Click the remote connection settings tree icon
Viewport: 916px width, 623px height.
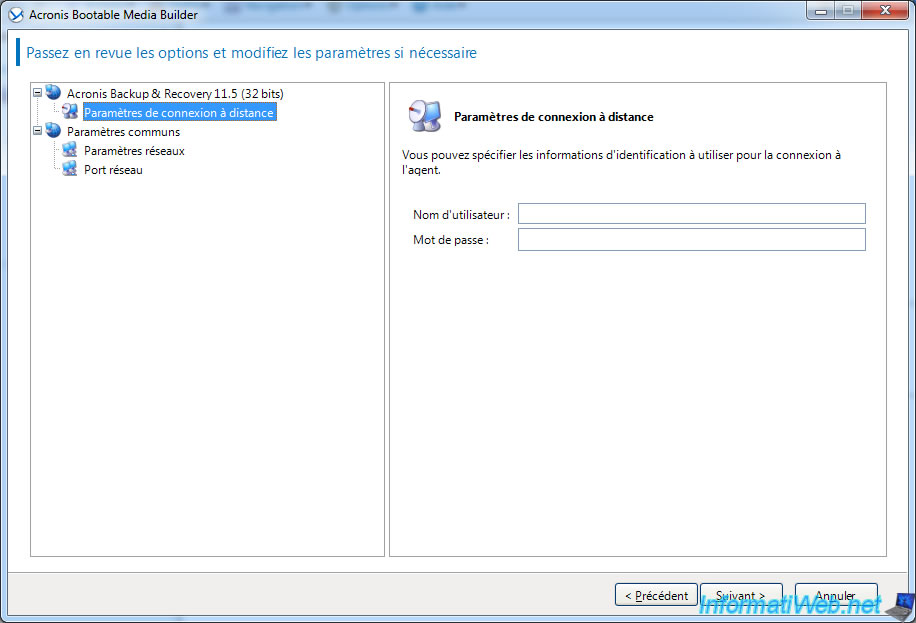(x=70, y=112)
